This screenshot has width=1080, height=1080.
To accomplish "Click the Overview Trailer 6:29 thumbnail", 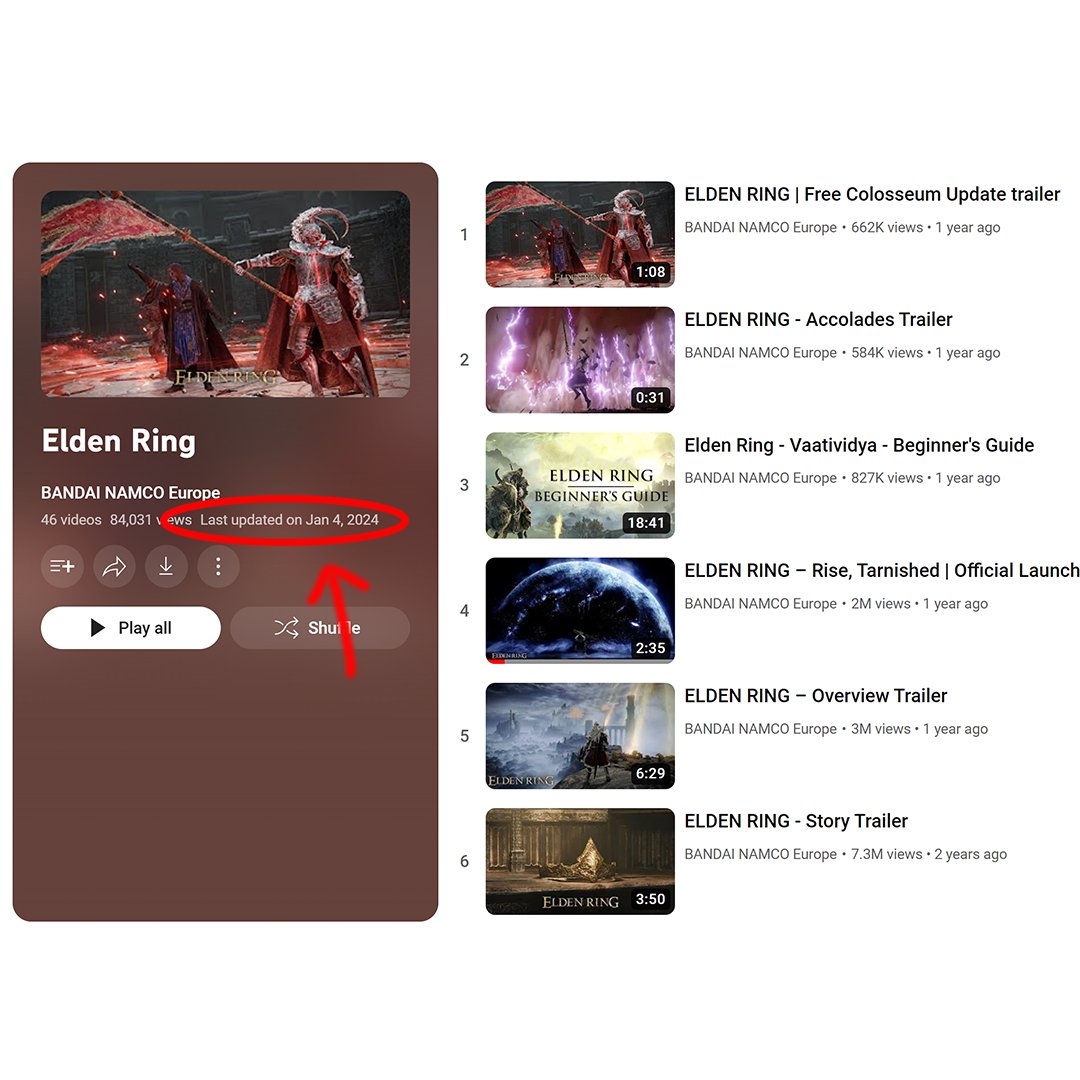I will tap(580, 736).
